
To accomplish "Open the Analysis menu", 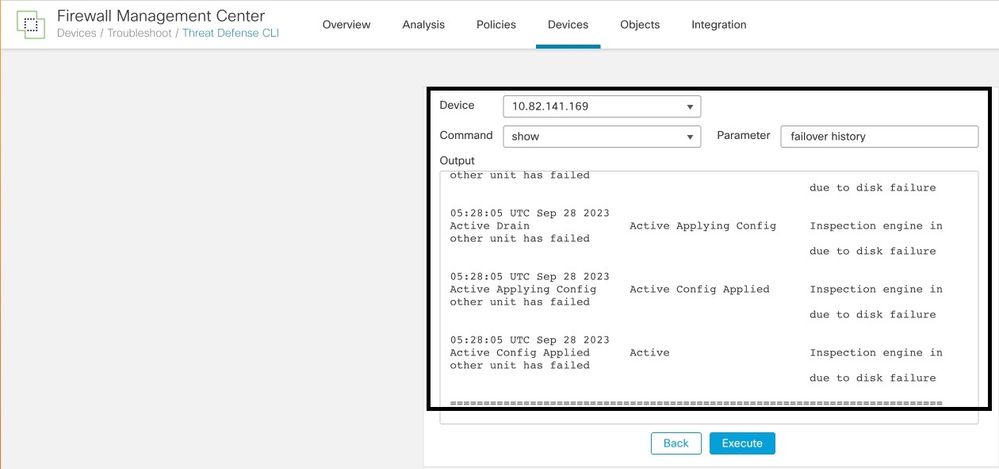I will 424,25.
